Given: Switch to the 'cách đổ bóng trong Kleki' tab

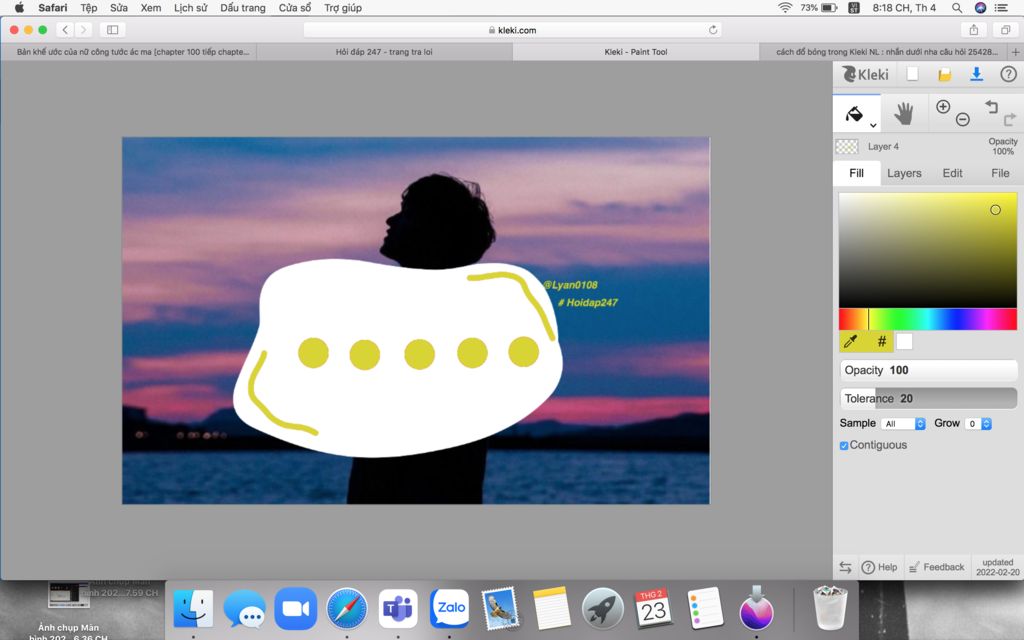Looking at the screenshot, I should (886, 52).
